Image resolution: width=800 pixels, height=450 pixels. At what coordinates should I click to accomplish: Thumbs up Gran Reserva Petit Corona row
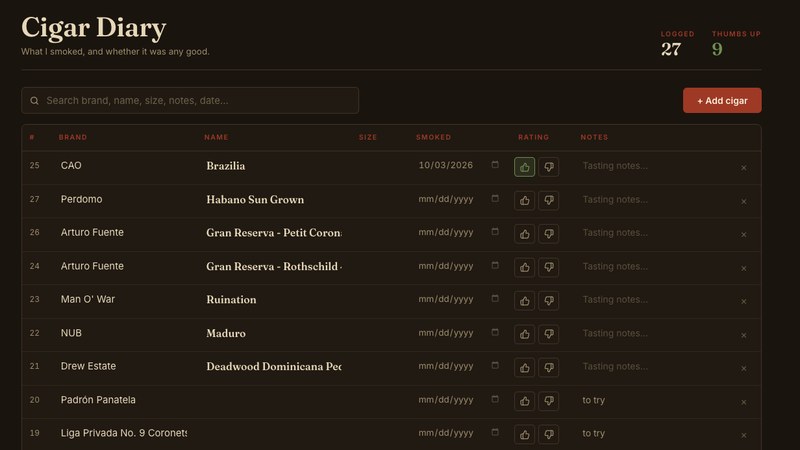click(524, 234)
